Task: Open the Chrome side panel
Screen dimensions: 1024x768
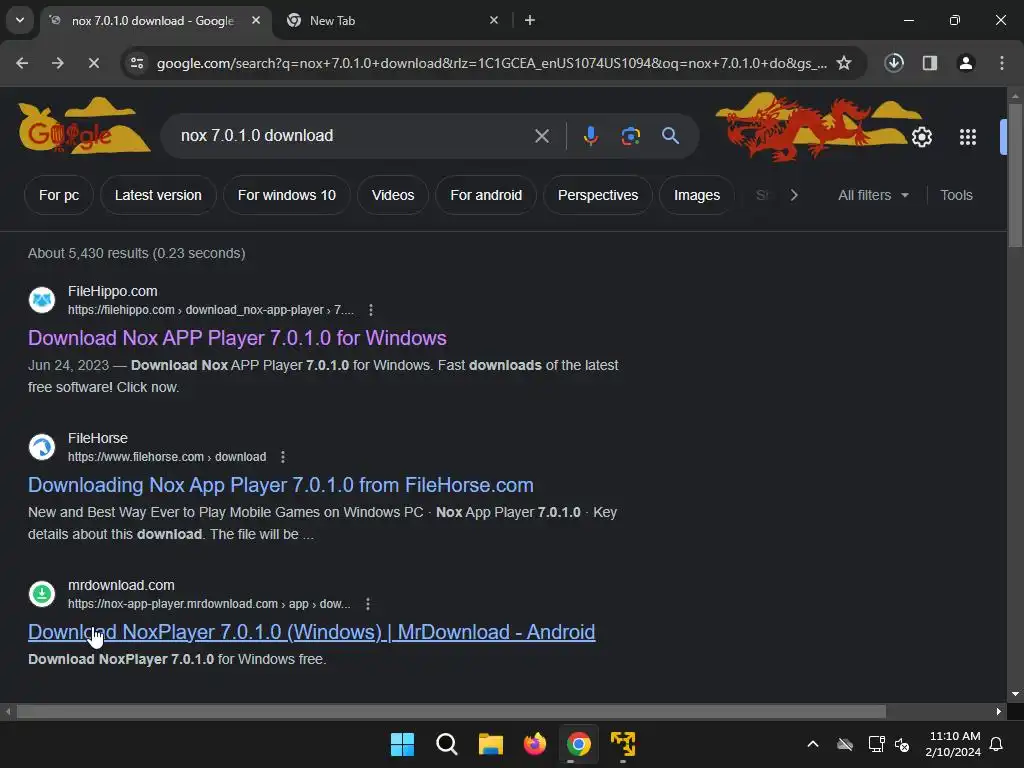Action: 930,63
